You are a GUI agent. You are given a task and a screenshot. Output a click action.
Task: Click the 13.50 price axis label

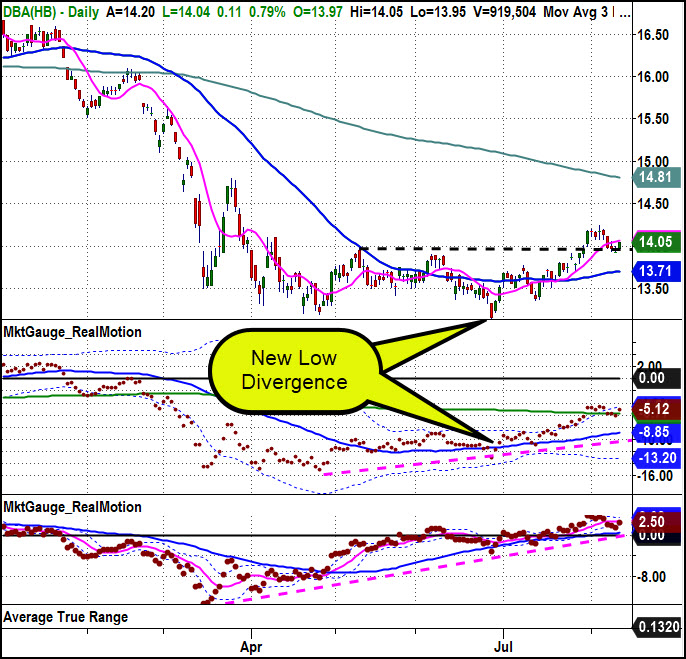(x=653, y=289)
